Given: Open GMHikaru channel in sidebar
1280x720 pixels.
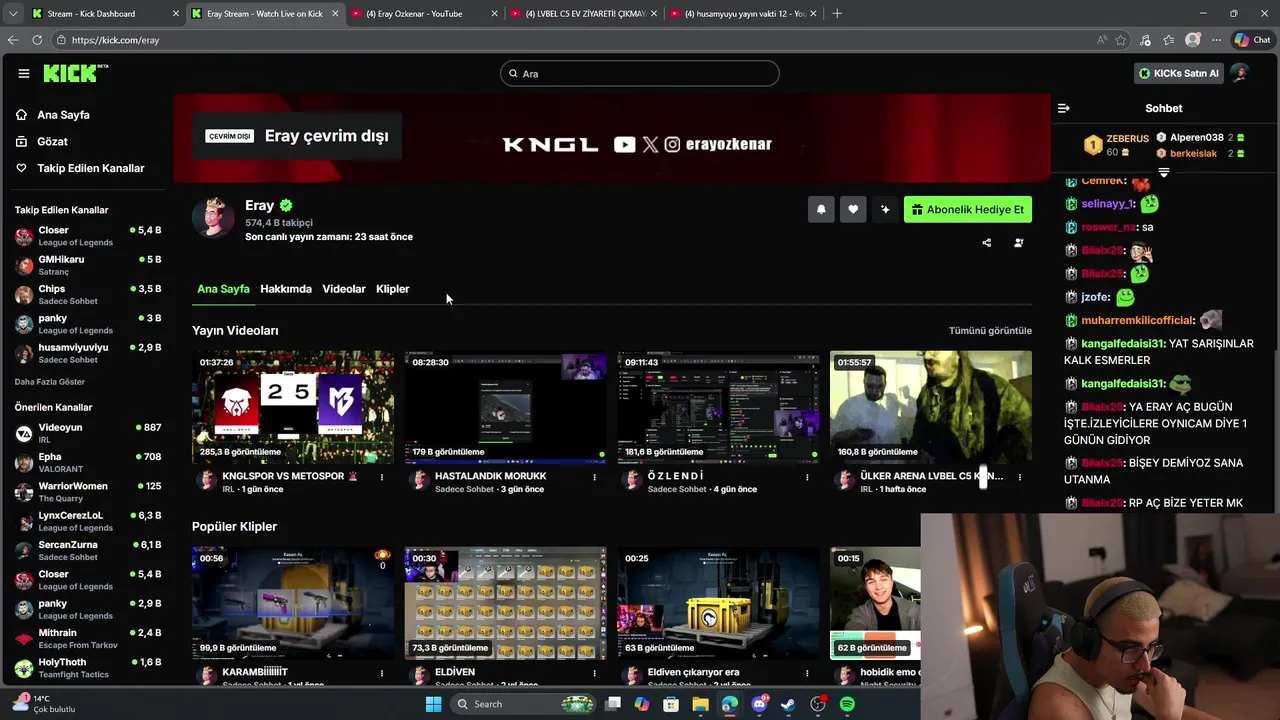Looking at the screenshot, I should coord(88,265).
